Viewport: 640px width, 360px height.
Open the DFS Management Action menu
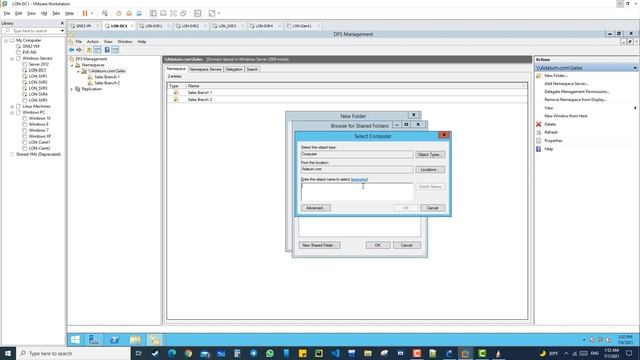click(93, 42)
